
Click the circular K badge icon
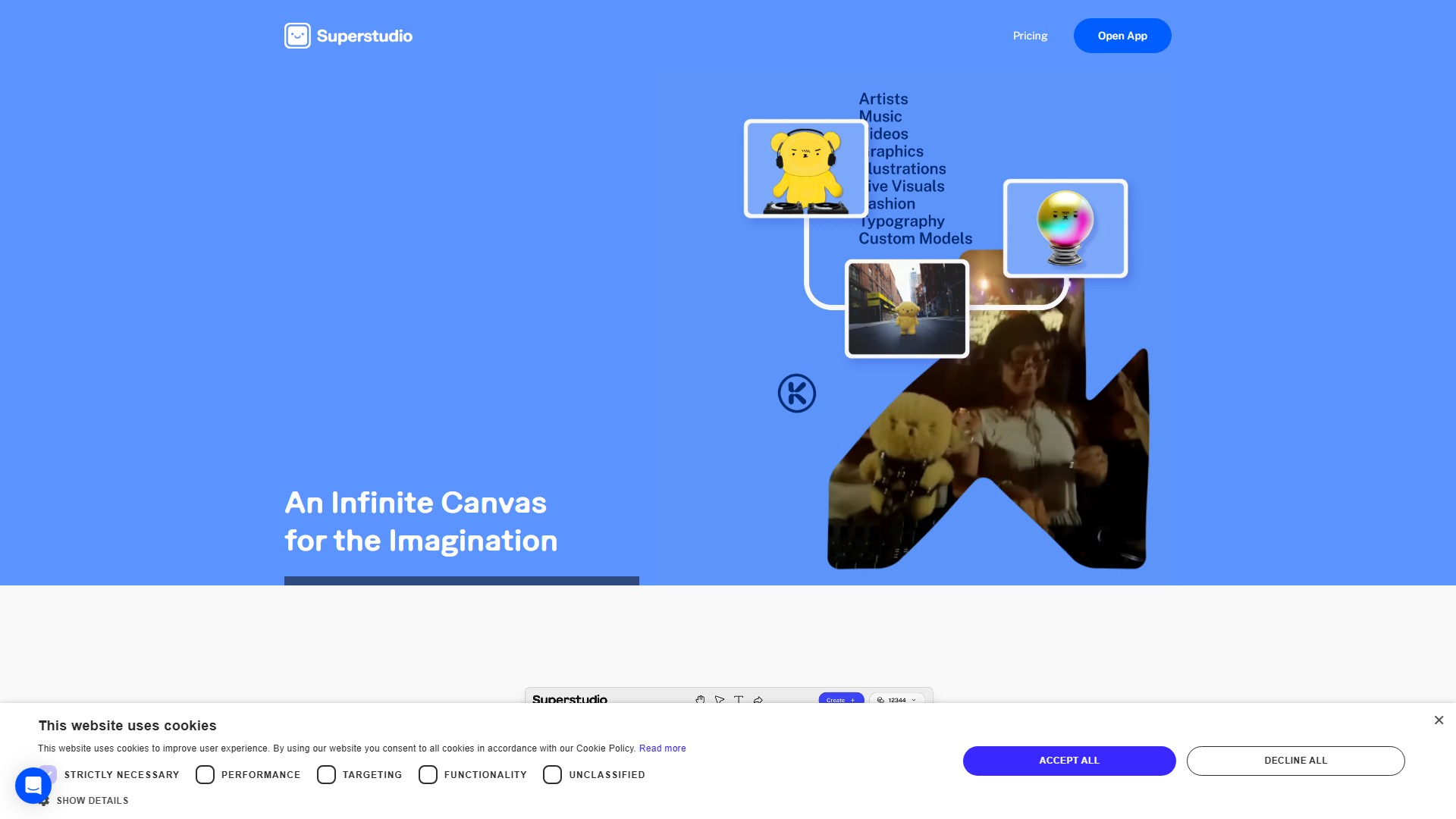(x=796, y=394)
